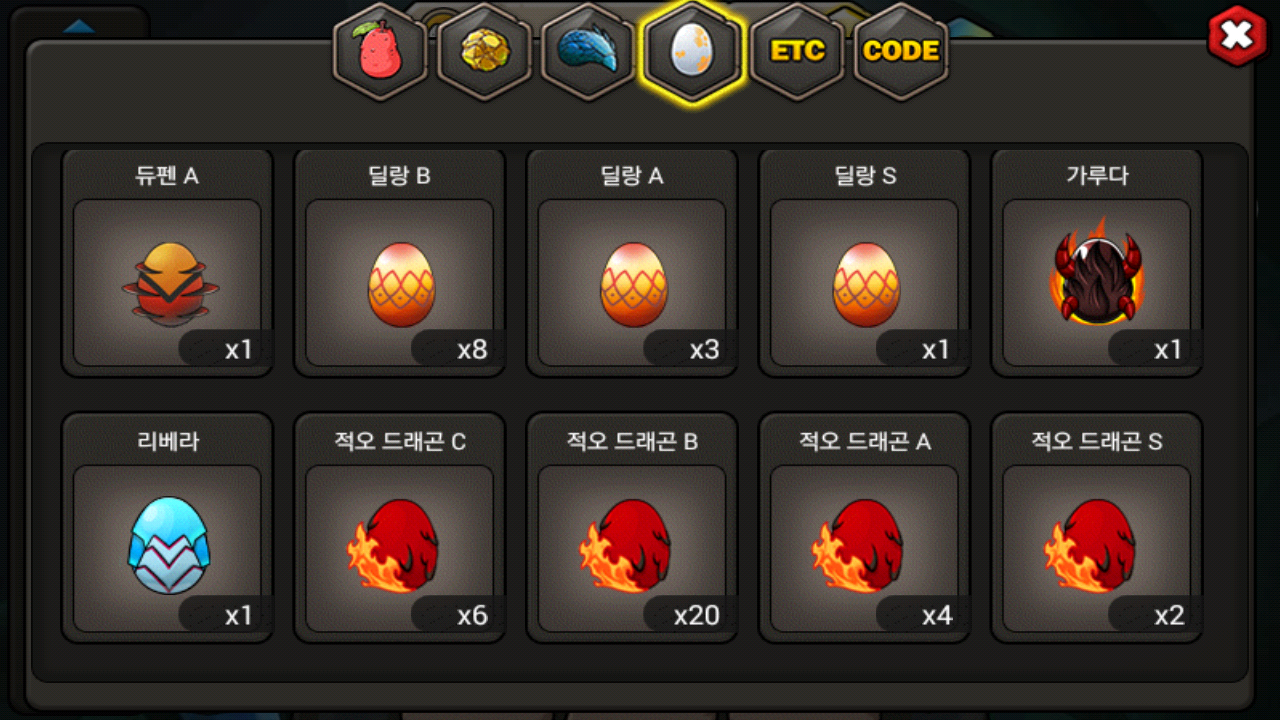Switch to the gold nugget tab
Image resolution: width=1280 pixels, height=720 pixels.
tap(485, 51)
